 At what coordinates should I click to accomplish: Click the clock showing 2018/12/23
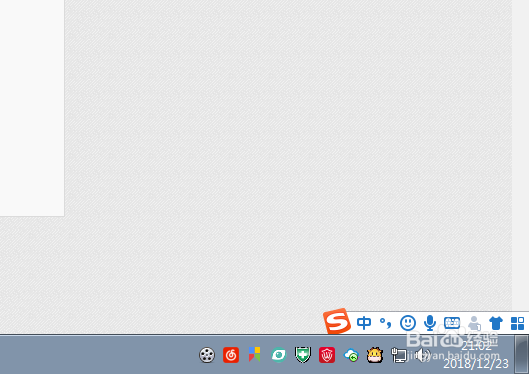coord(476,355)
